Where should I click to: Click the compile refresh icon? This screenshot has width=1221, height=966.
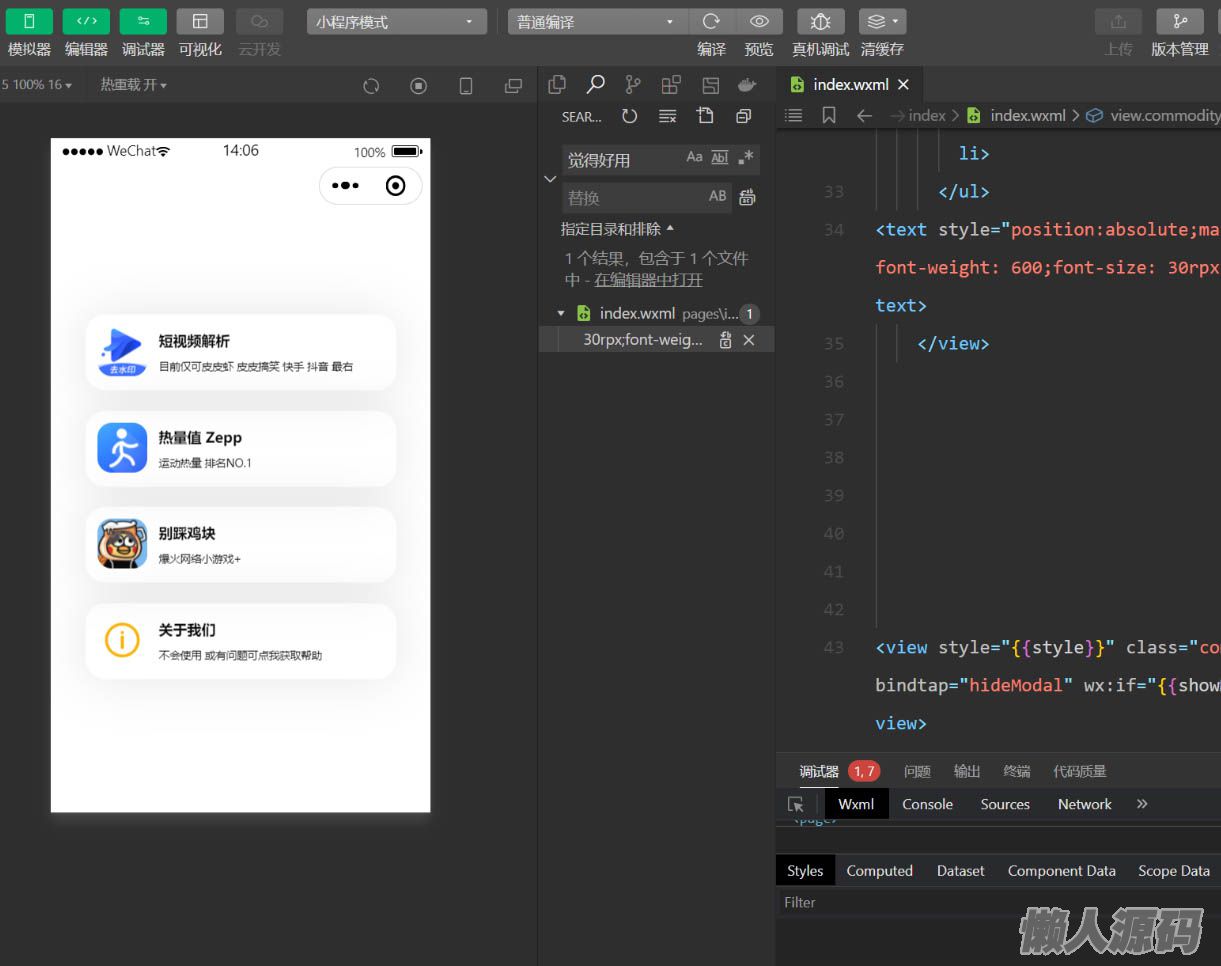[711, 21]
